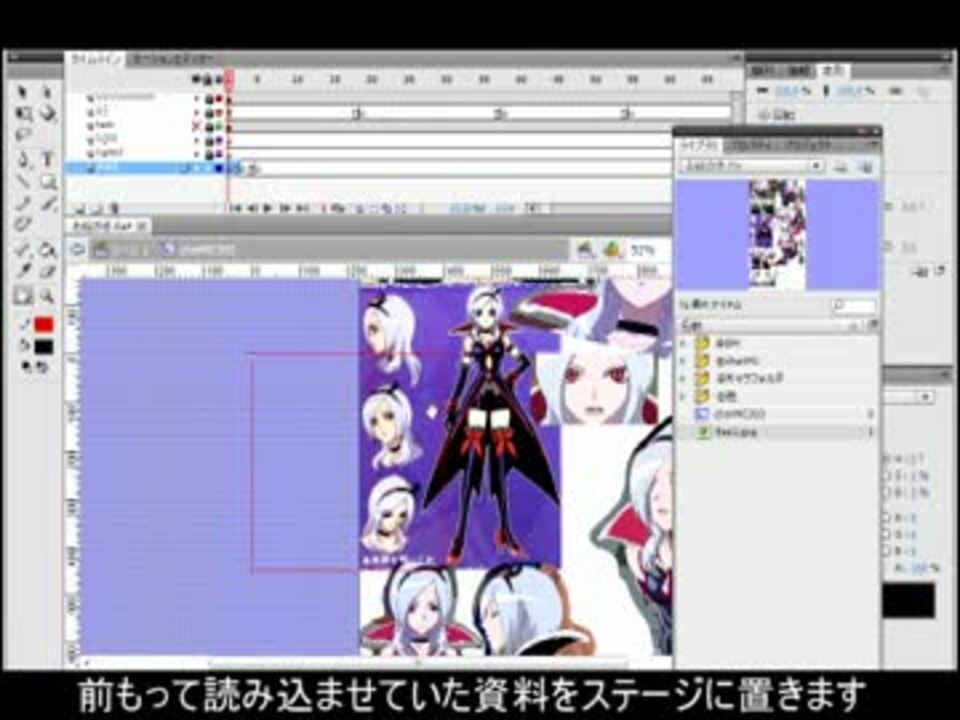
Task: Select the Pen tool
Action: pyautogui.click(x=23, y=160)
